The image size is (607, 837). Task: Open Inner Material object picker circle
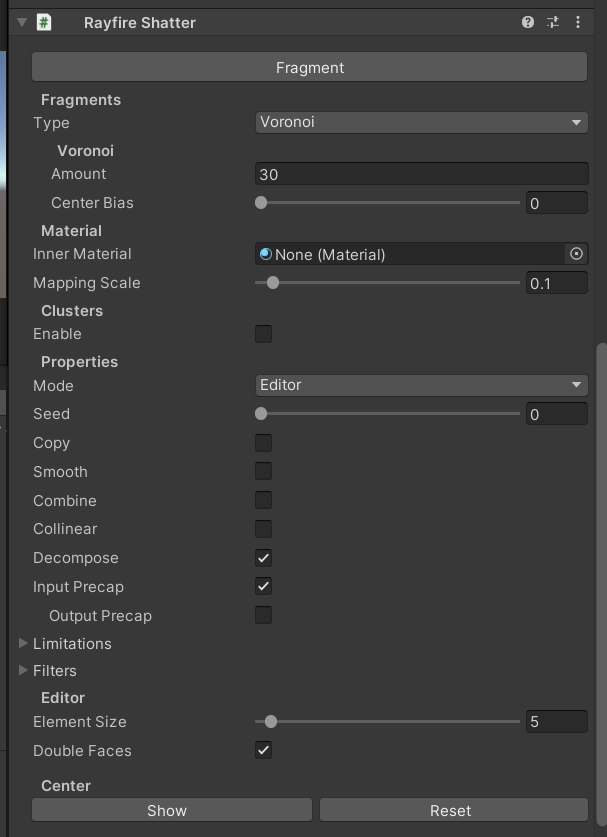576,254
